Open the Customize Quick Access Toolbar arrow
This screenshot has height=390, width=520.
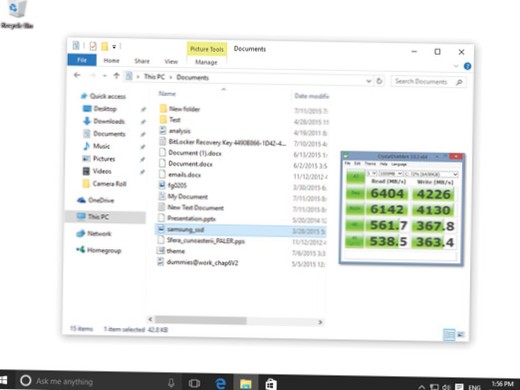tap(114, 47)
